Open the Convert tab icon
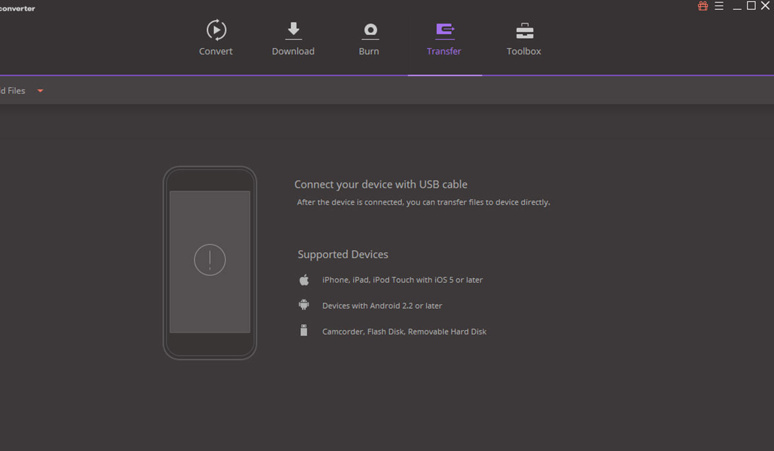Viewport: 774px width, 451px height. [x=216, y=30]
